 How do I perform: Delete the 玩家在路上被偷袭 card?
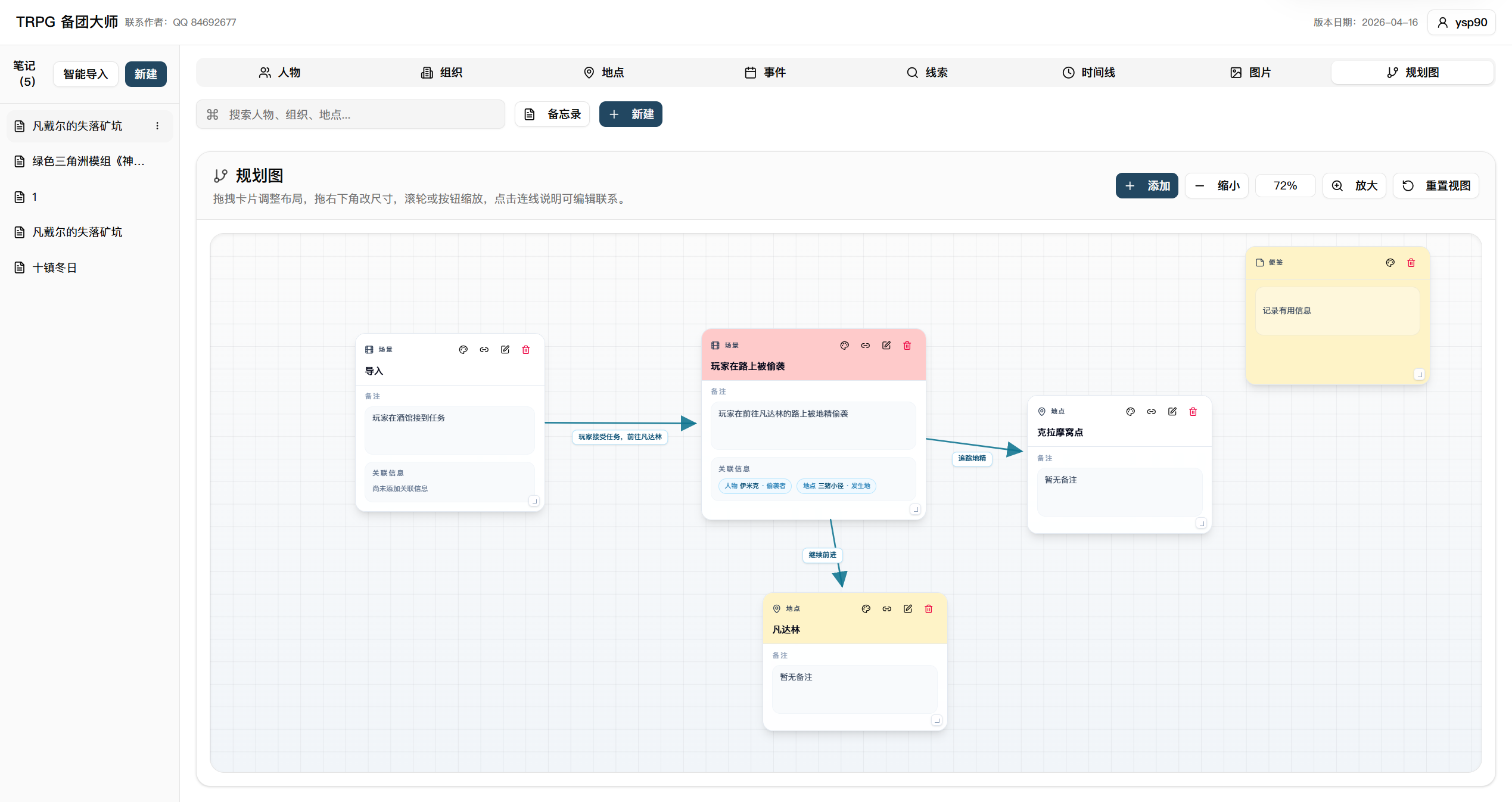(907, 346)
